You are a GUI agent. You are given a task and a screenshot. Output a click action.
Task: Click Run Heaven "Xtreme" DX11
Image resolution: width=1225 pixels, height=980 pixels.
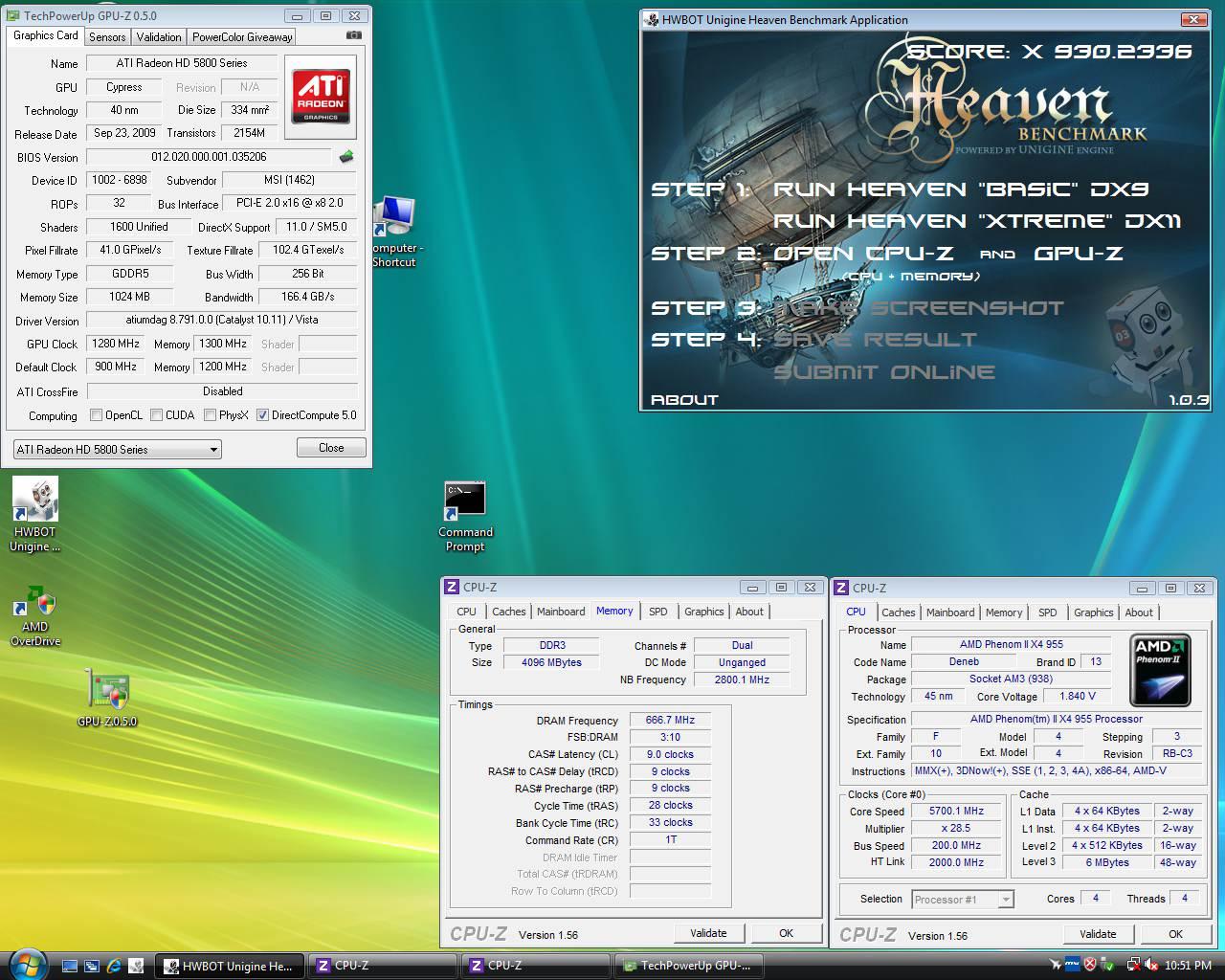pos(977,221)
